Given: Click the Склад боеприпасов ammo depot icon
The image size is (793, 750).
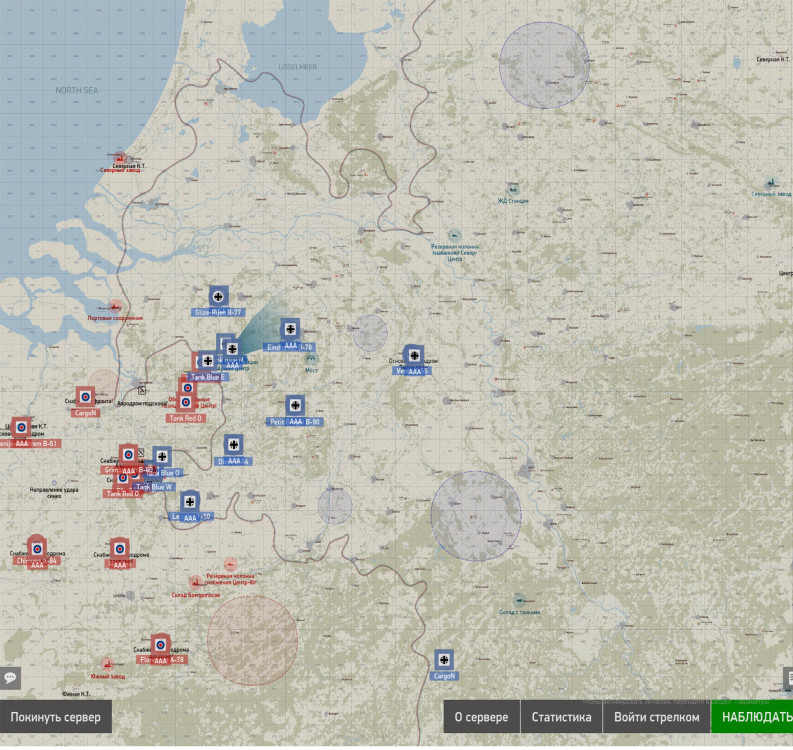Looking at the screenshot, I should click(x=195, y=582).
